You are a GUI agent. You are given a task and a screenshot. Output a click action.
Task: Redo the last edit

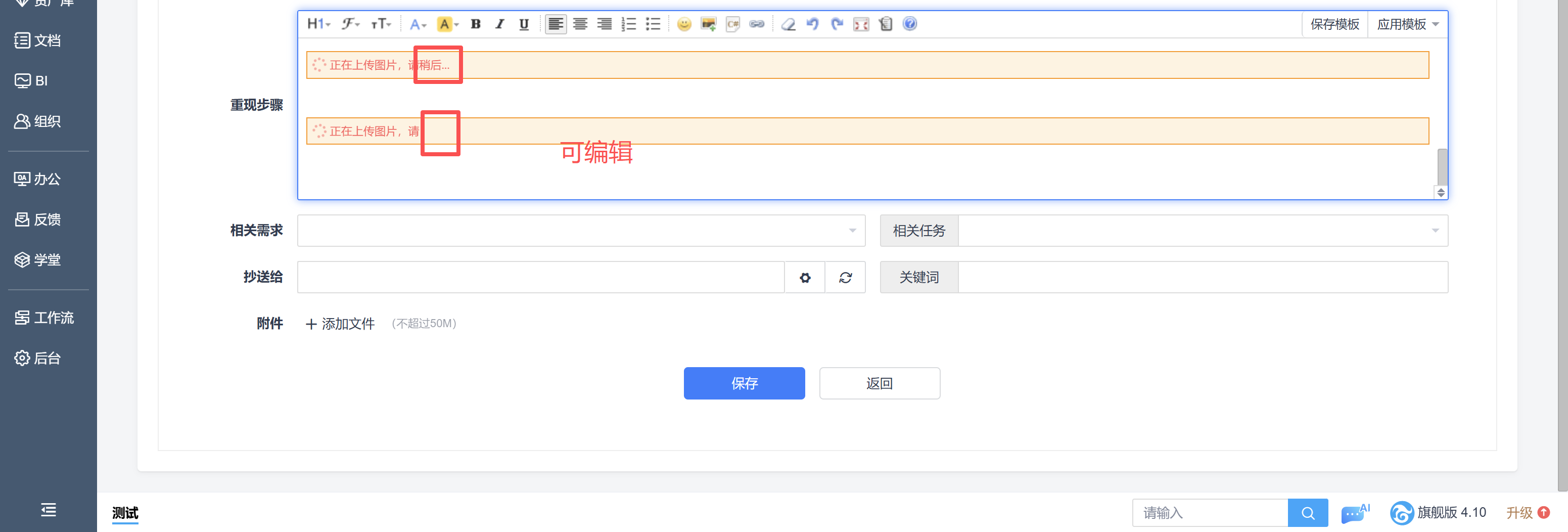[837, 24]
